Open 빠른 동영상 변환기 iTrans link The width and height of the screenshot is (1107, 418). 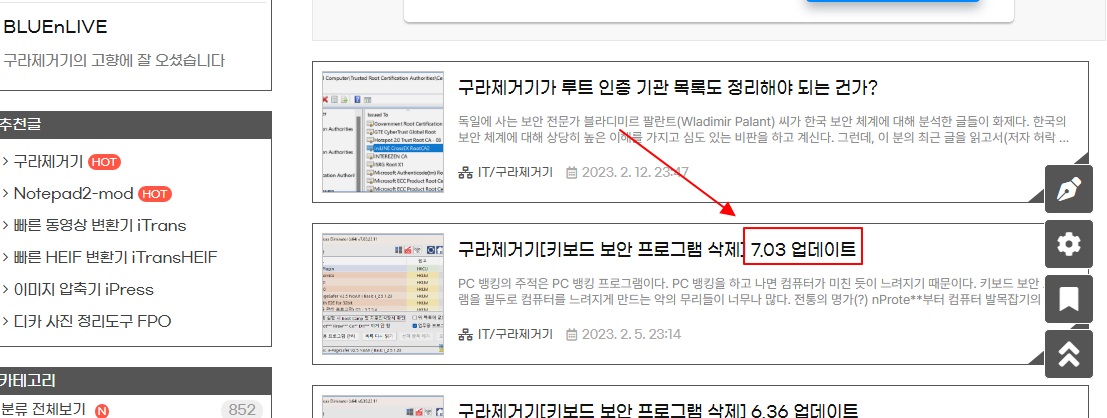point(100,225)
